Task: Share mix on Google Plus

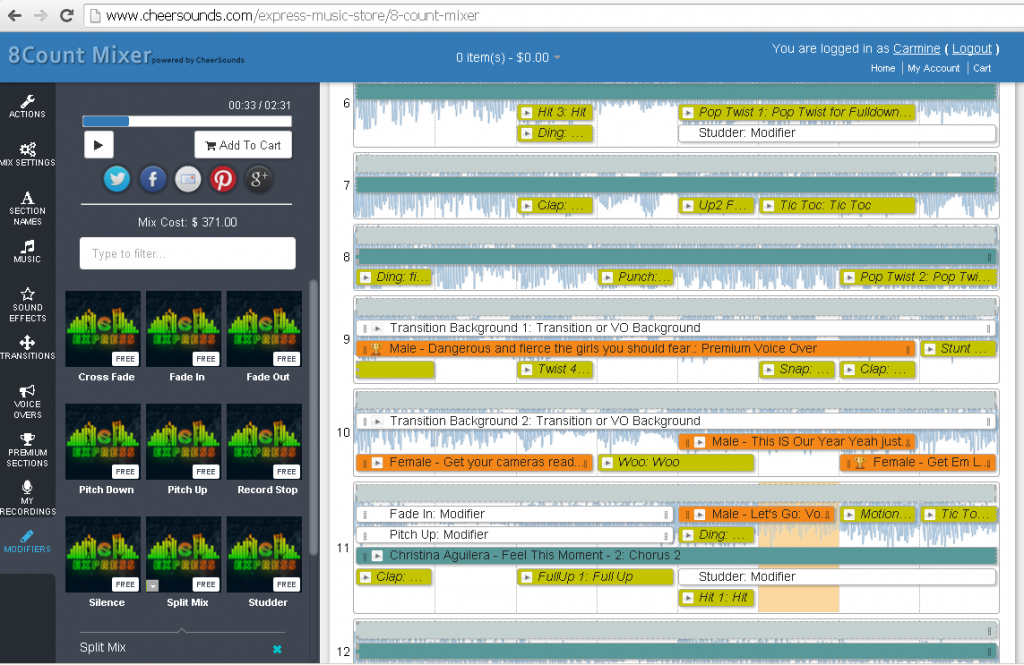Action: (259, 179)
